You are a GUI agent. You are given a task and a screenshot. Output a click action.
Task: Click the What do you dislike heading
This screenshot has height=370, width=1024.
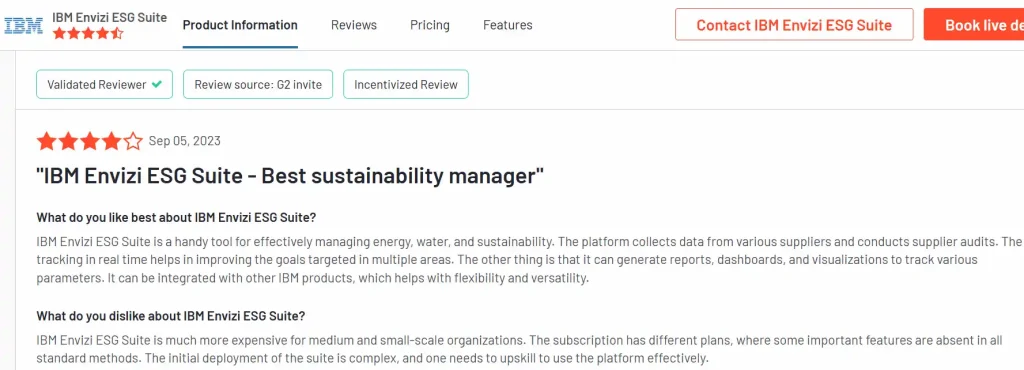170,316
